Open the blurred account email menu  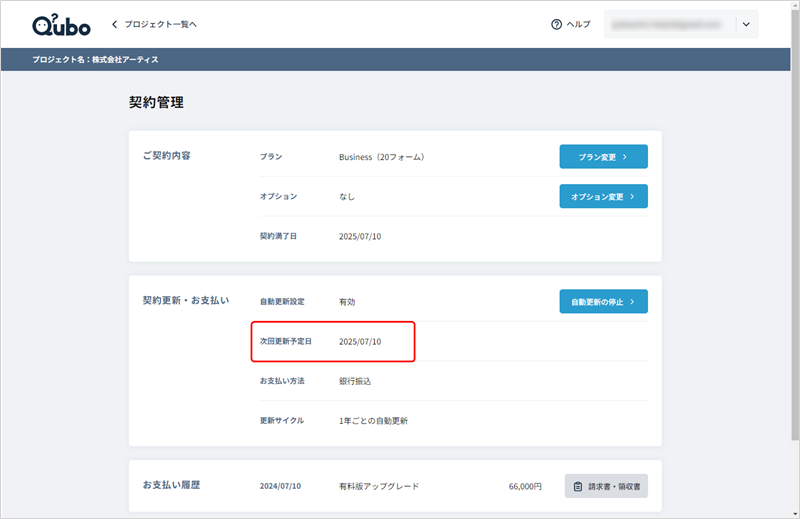tap(669, 24)
